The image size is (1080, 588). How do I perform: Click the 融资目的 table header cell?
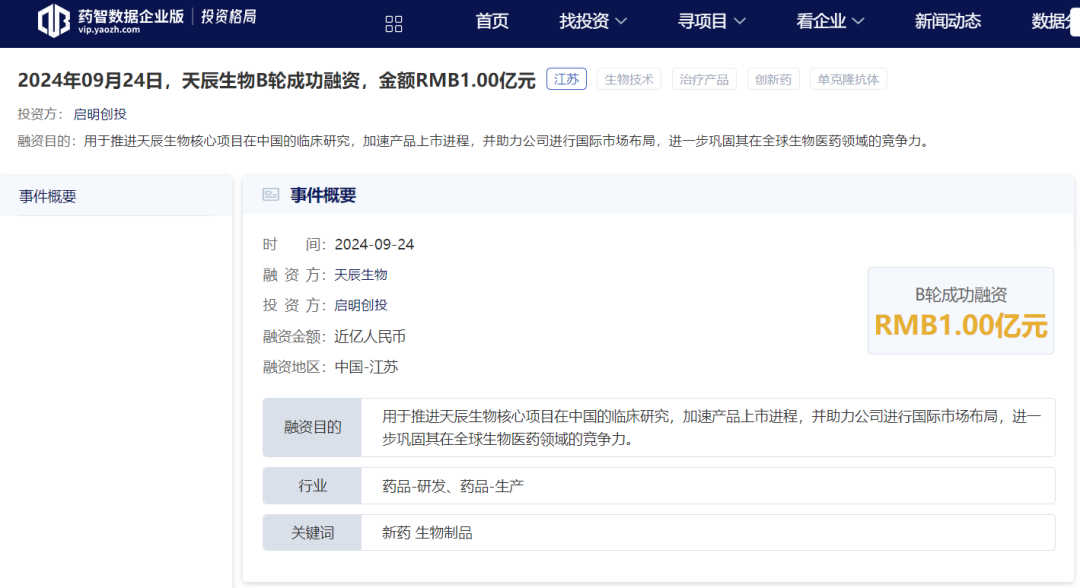312,428
